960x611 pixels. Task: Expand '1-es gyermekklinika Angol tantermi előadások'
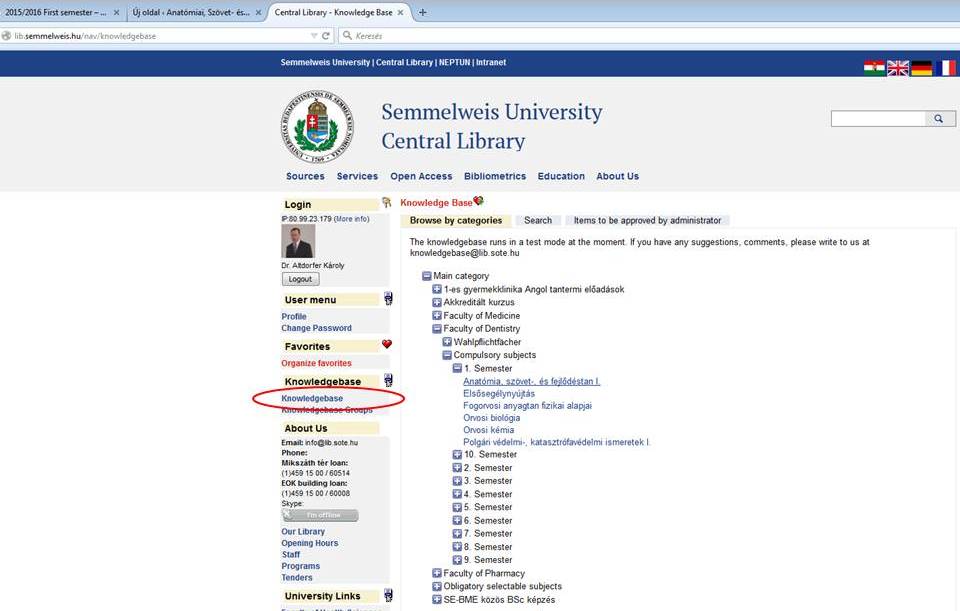[437, 289]
